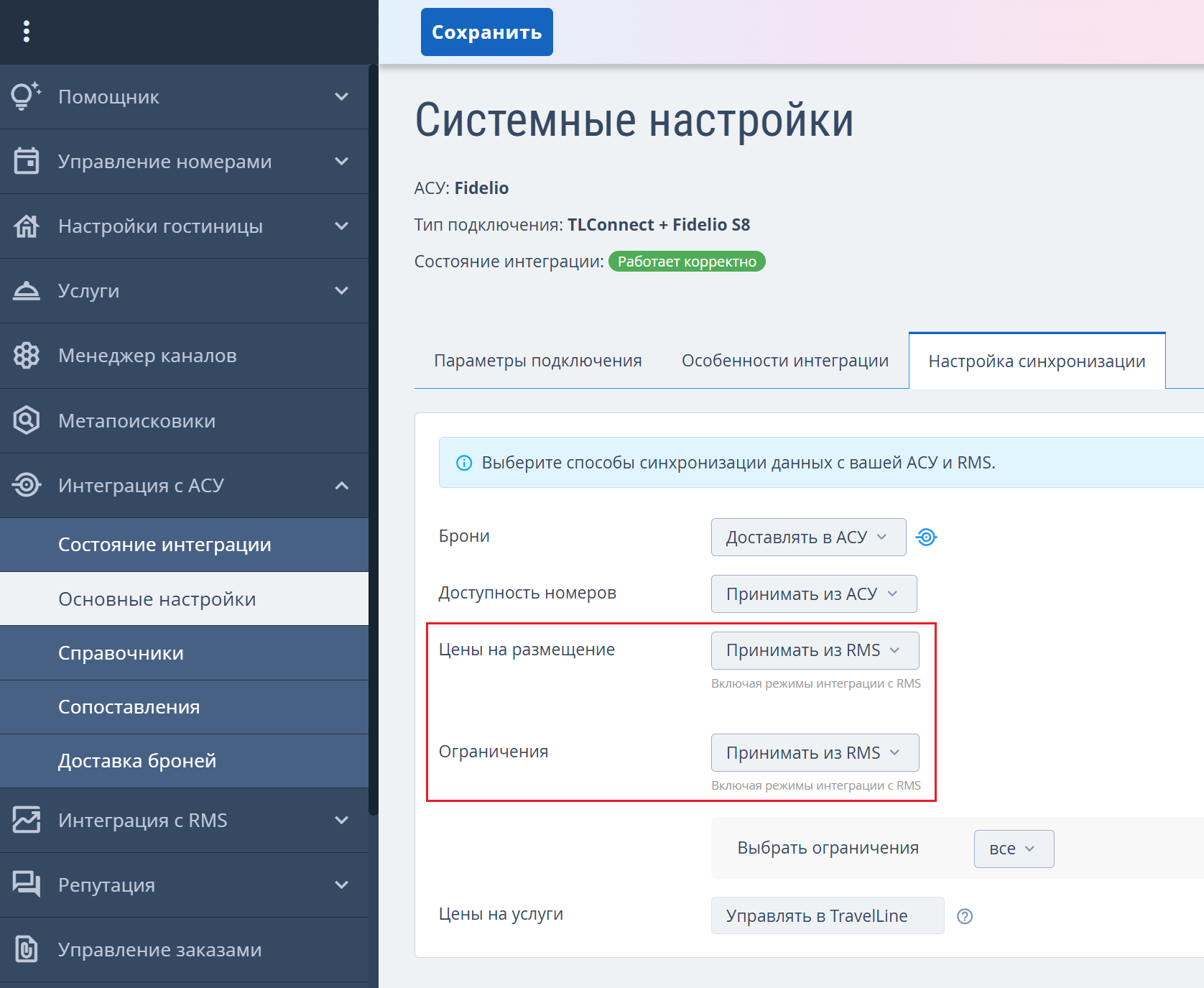
Task: Click the Системные настройки page heading
Action: (x=634, y=120)
